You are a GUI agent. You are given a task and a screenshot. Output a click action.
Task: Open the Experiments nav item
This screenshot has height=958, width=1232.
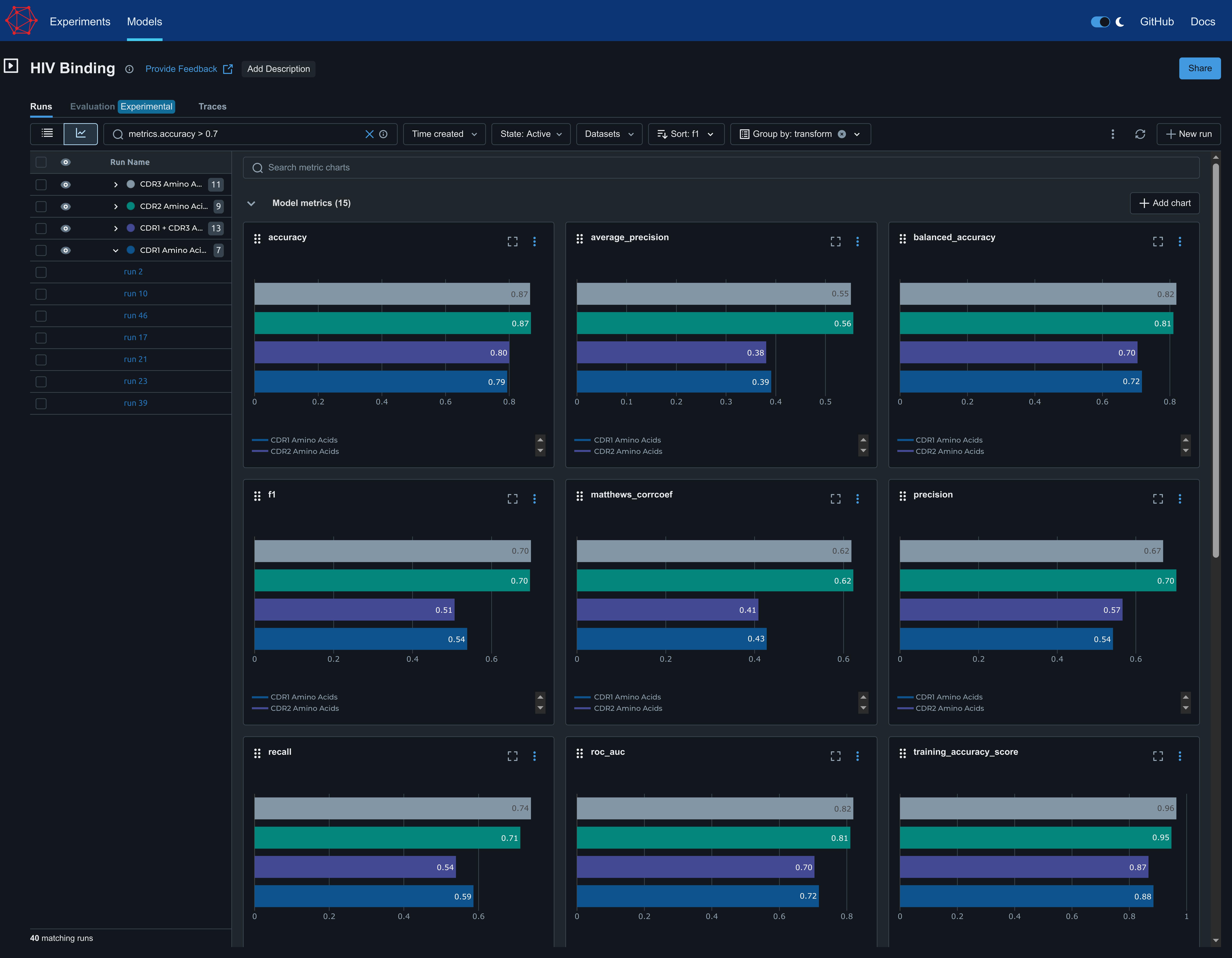point(80,21)
